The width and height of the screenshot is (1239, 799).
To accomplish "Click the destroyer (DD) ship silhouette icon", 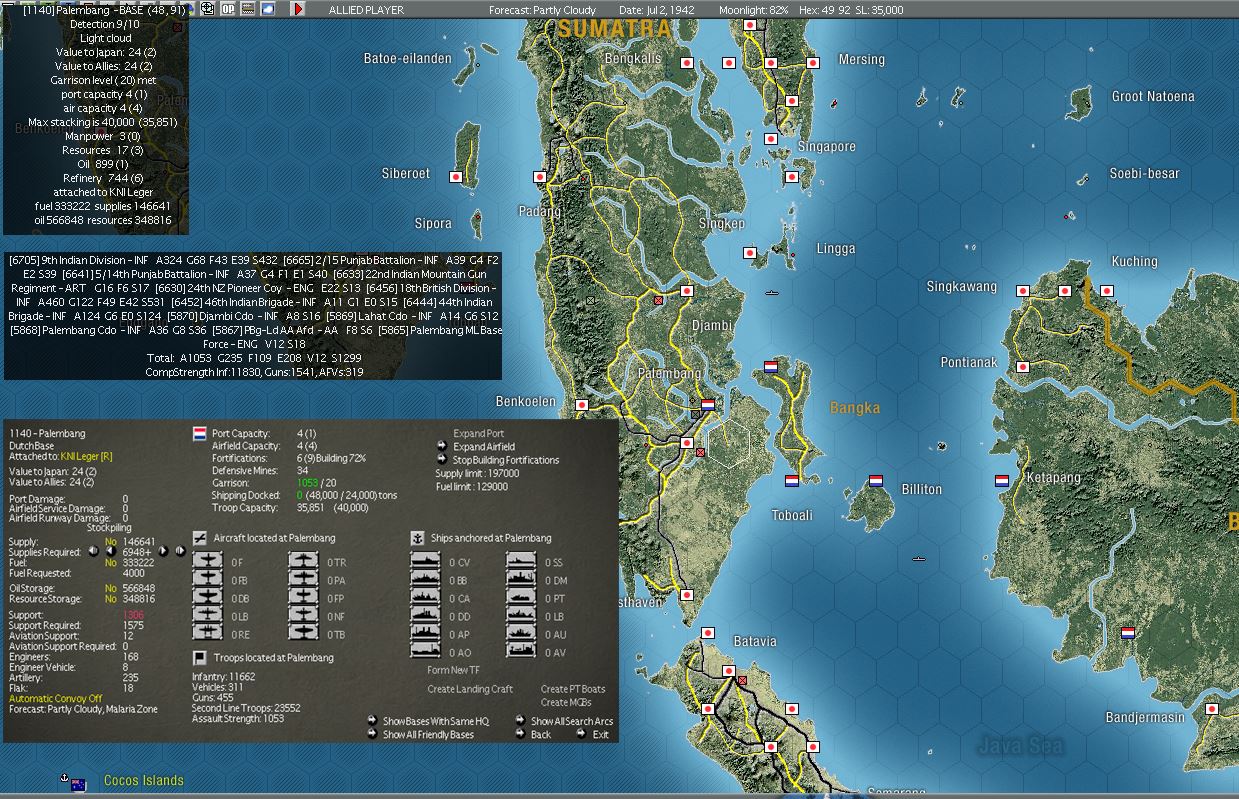I will [x=426, y=615].
